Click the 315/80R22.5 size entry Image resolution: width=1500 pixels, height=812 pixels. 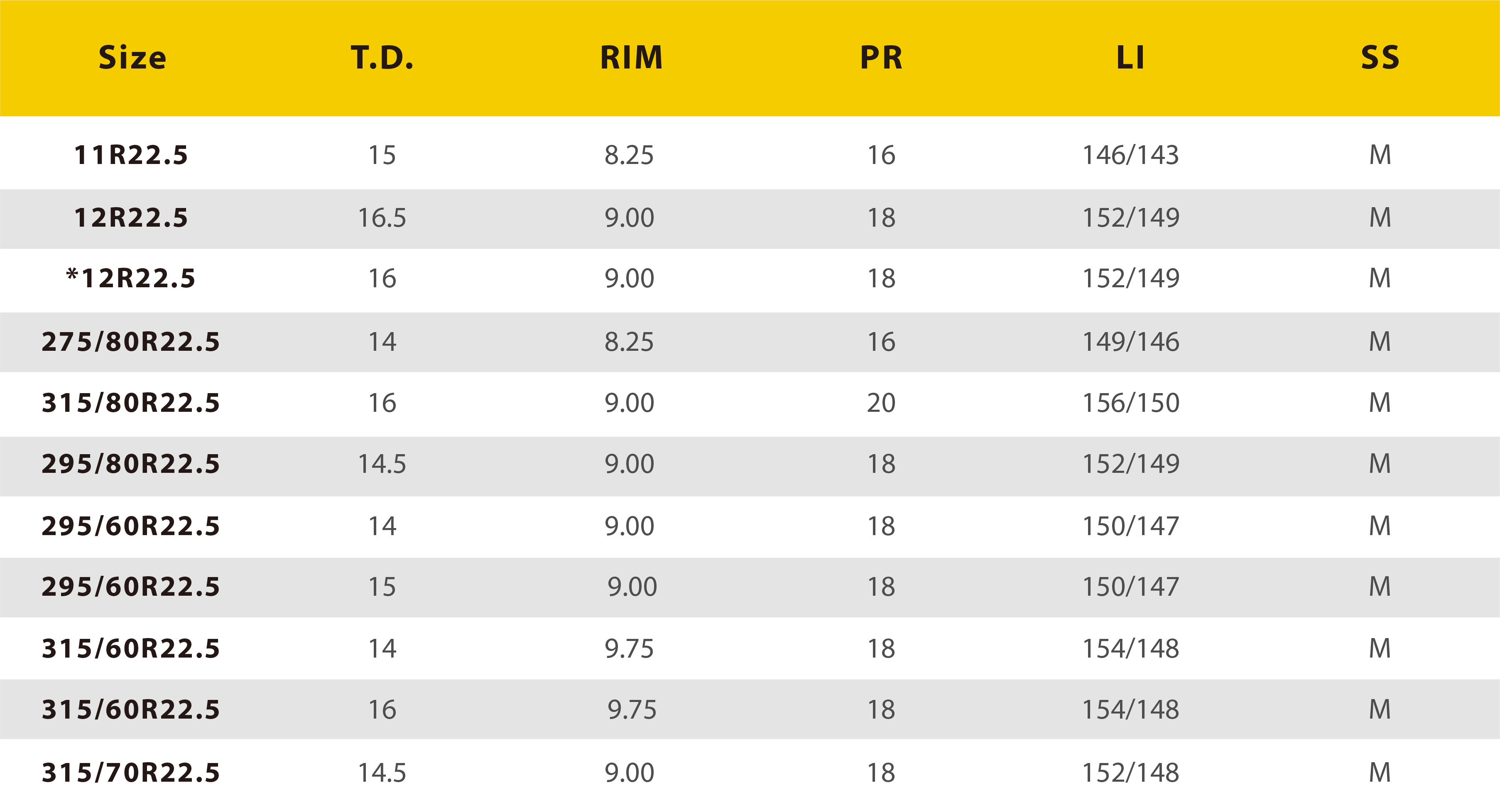tap(131, 403)
